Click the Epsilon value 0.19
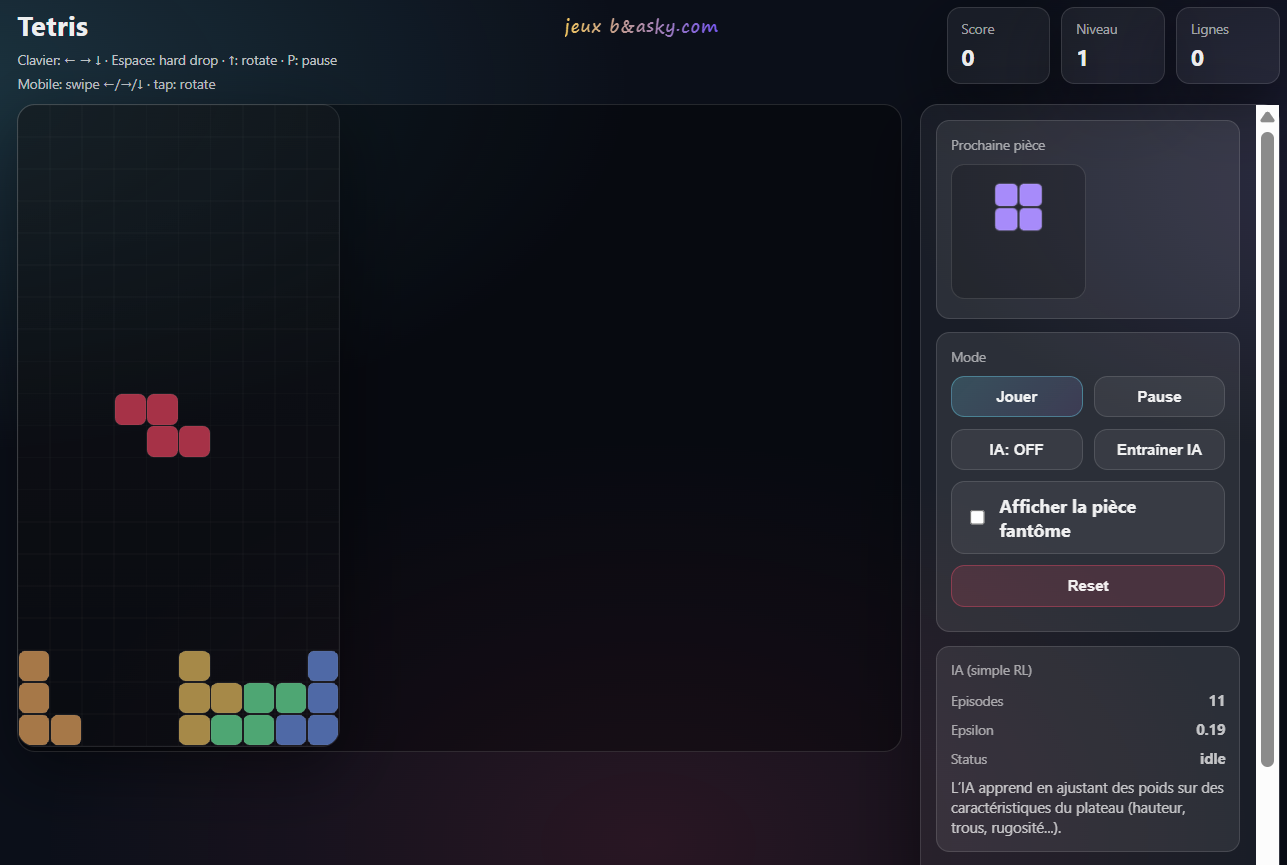The height and width of the screenshot is (865, 1287). (x=1210, y=730)
